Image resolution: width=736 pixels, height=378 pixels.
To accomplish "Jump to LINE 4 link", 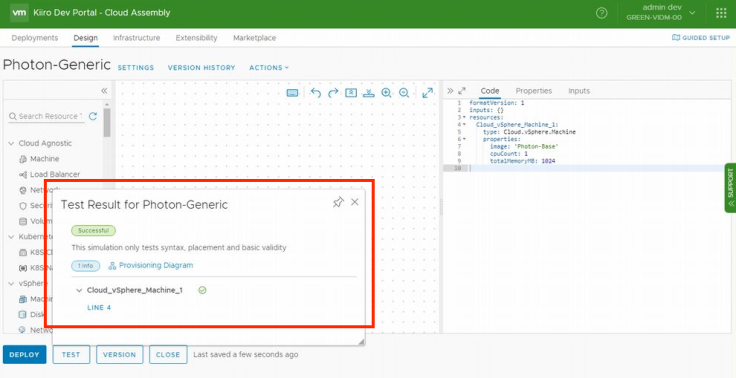I will 99,308.
